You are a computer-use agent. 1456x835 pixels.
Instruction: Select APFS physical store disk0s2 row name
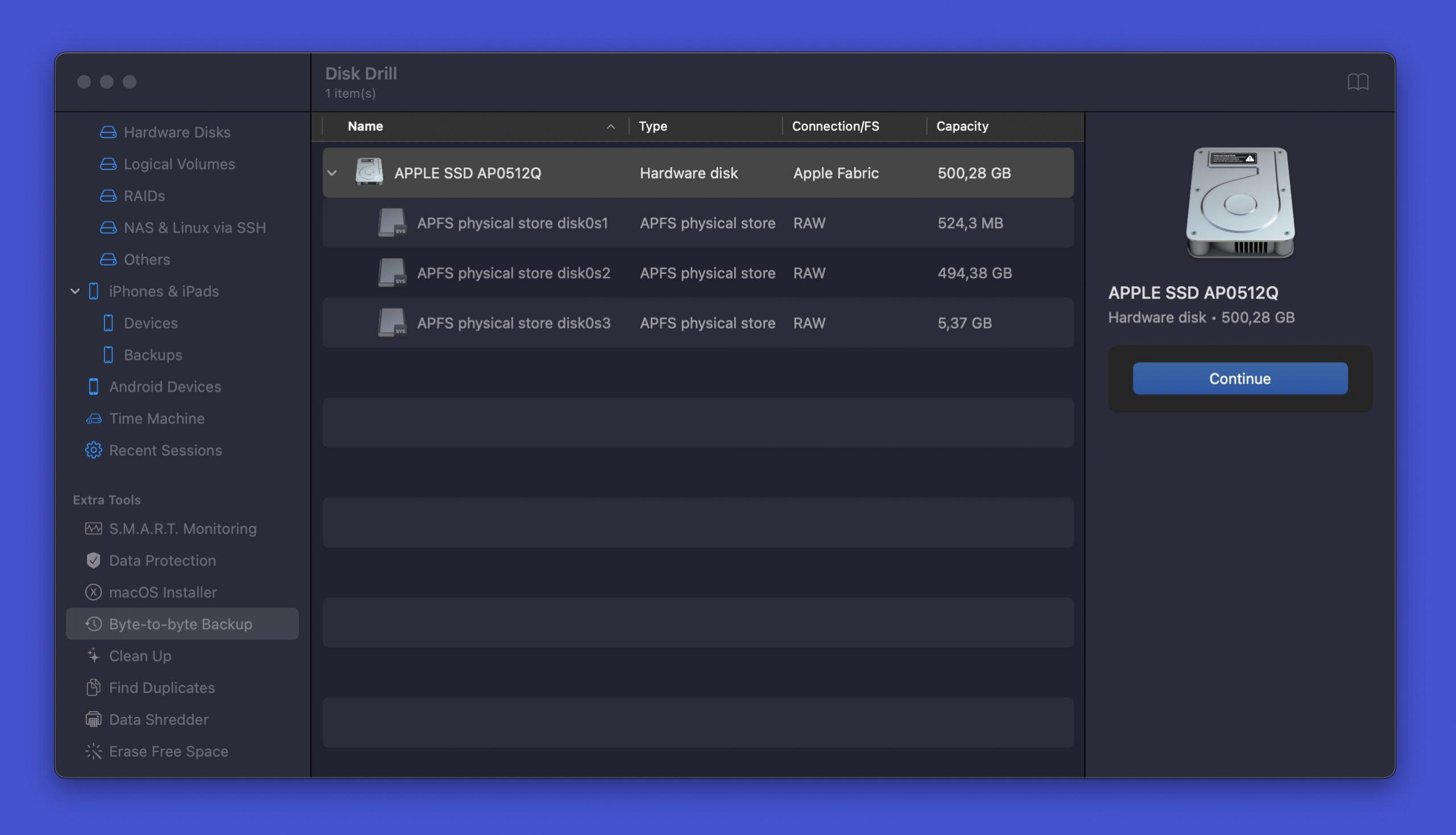tap(514, 273)
